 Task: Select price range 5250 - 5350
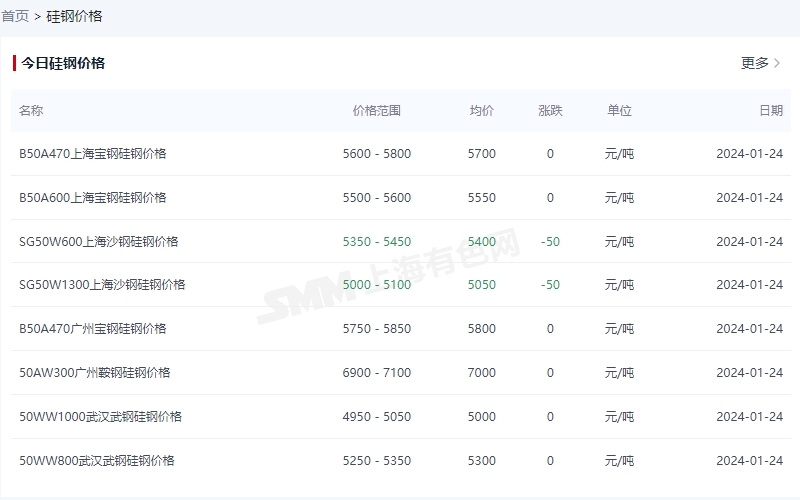(377, 461)
